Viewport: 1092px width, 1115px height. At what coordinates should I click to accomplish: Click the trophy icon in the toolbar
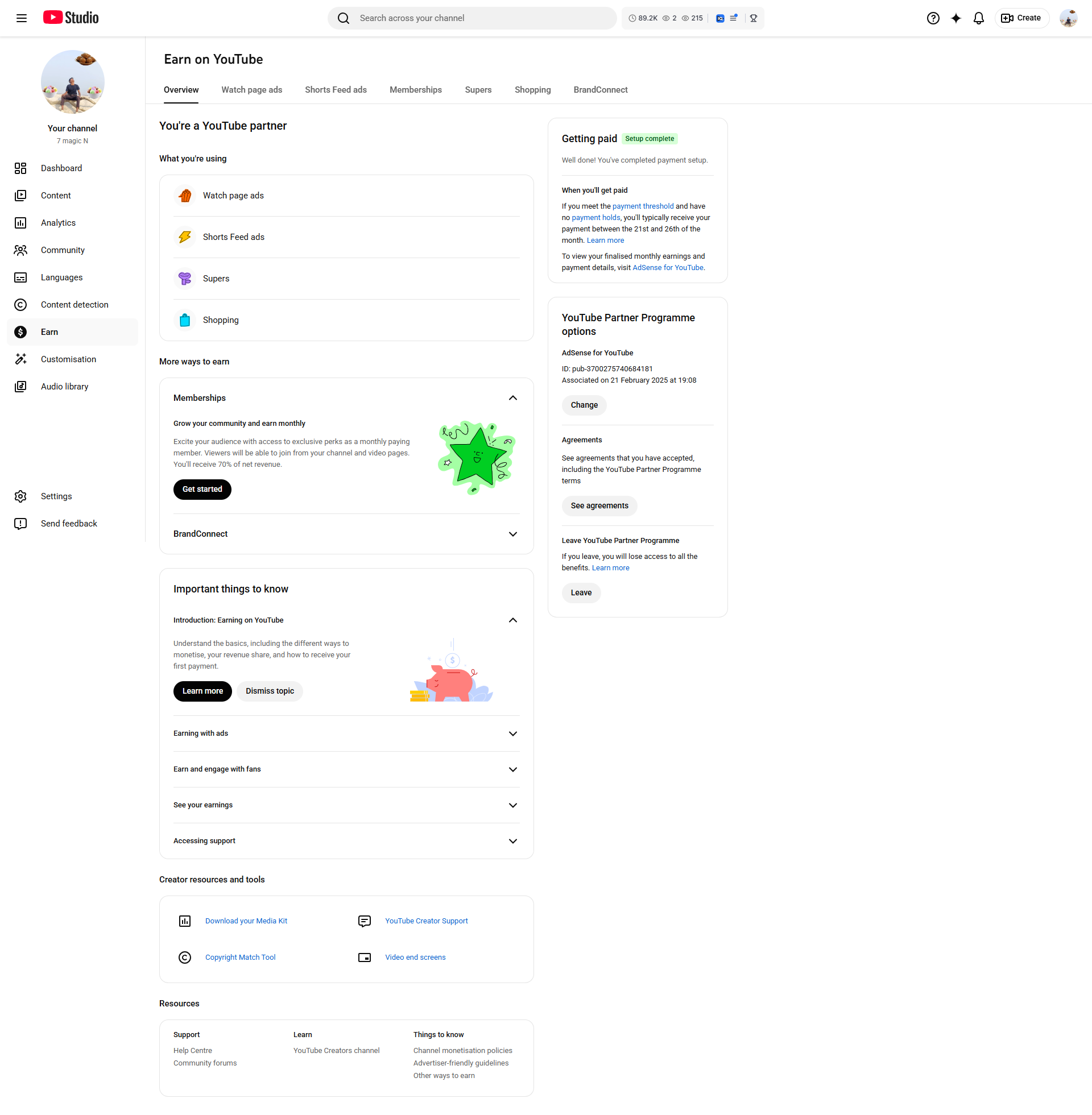[753, 18]
